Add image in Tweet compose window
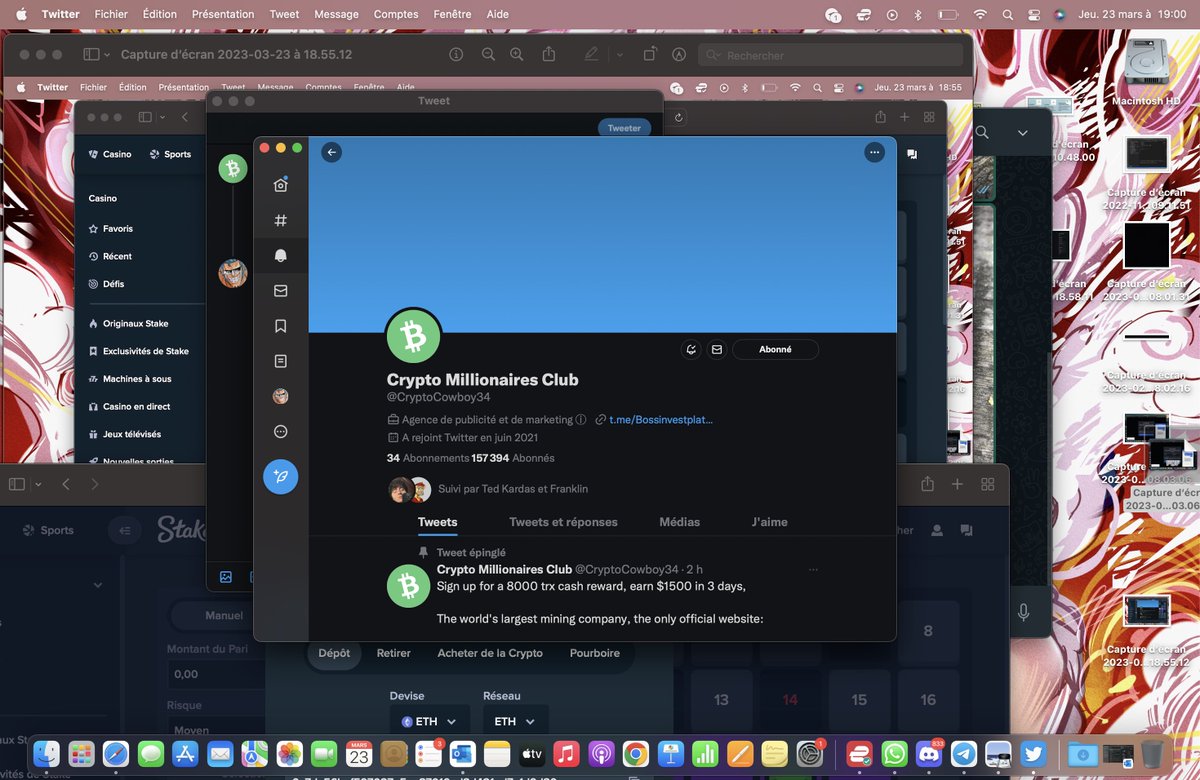This screenshot has height=780, width=1200. [x=226, y=577]
